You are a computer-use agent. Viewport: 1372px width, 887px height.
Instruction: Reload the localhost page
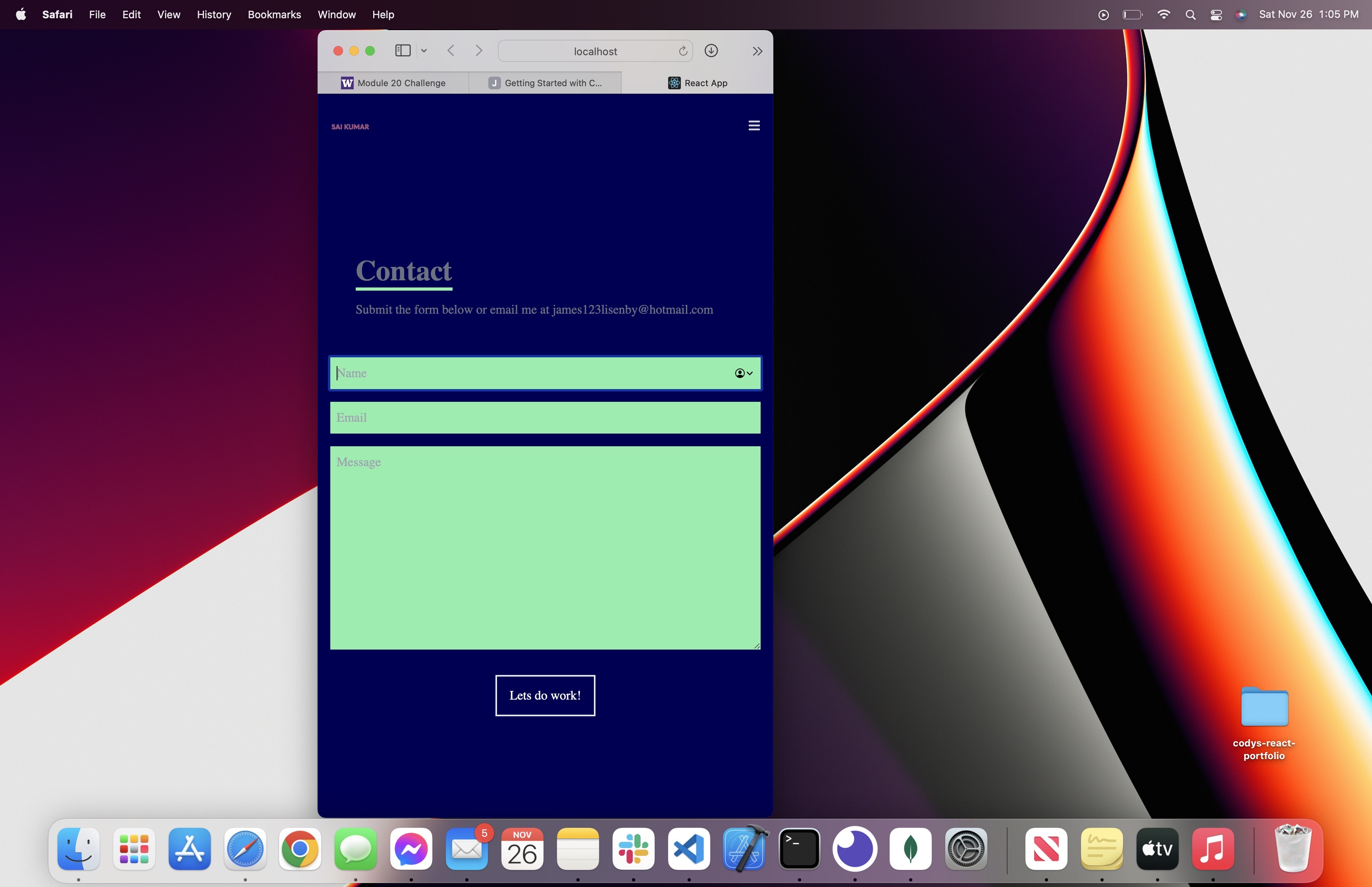click(683, 51)
